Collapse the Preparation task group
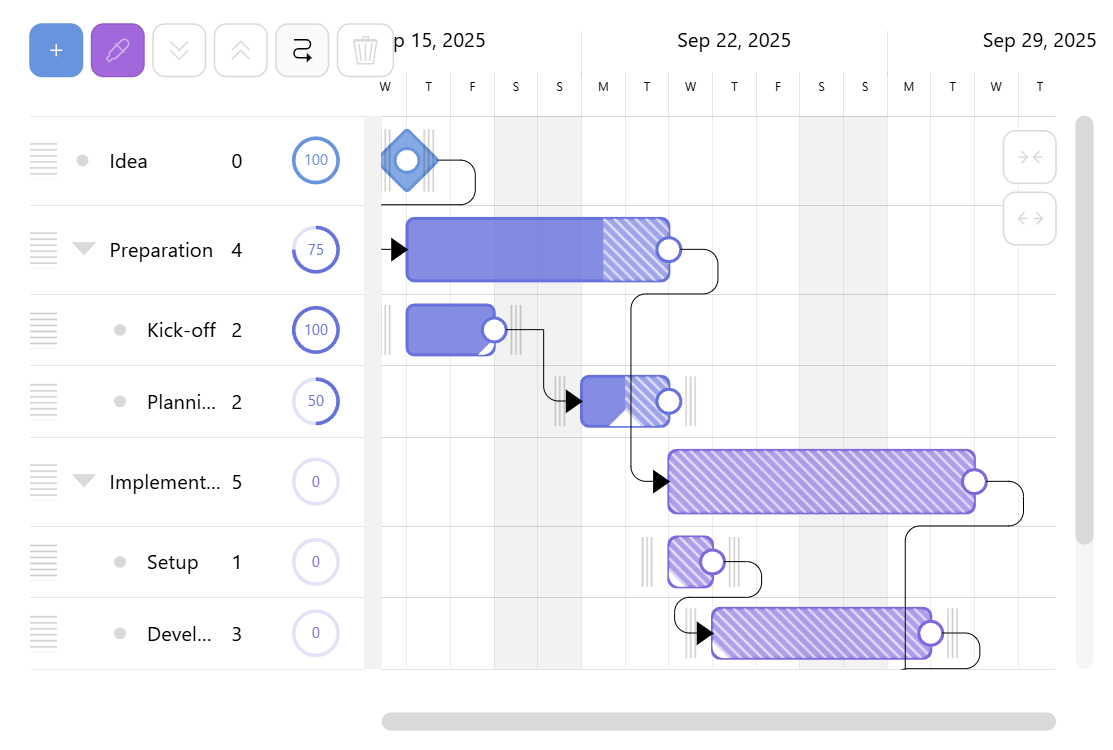The width and height of the screenshot is (1113, 750). click(x=84, y=249)
